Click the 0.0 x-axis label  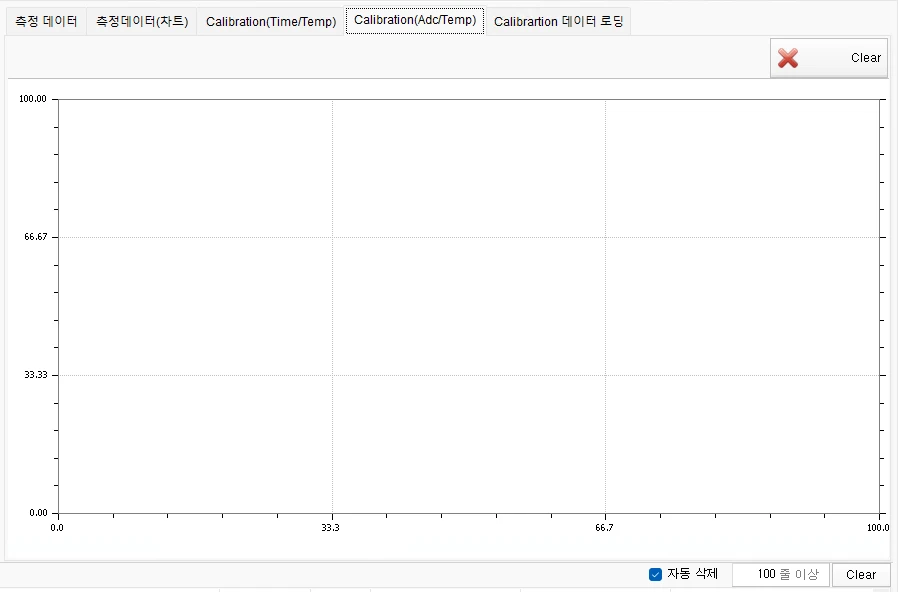tap(57, 527)
